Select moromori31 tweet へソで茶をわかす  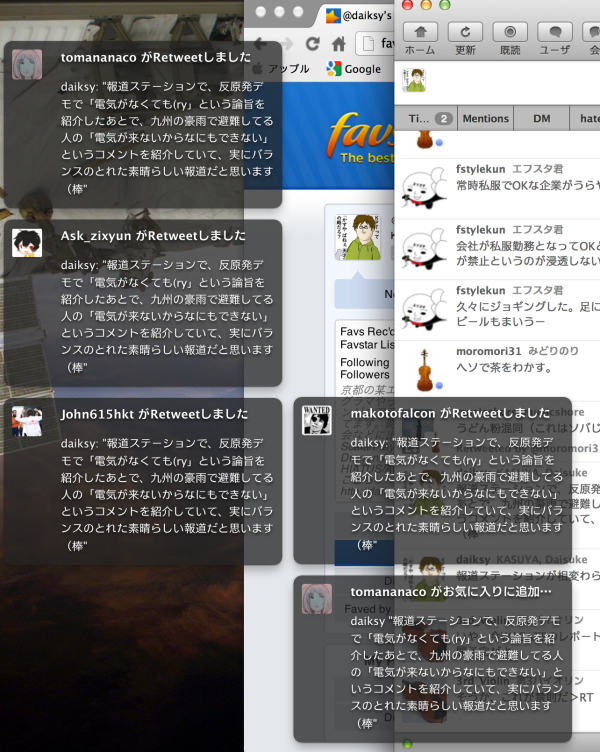click(x=497, y=371)
